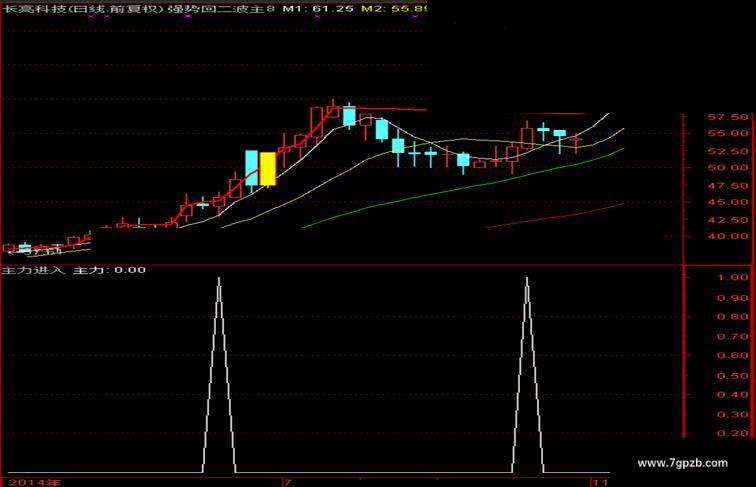Click the 1.00 indicator scale label
The width and height of the screenshot is (756, 487).
pyautogui.click(x=733, y=277)
